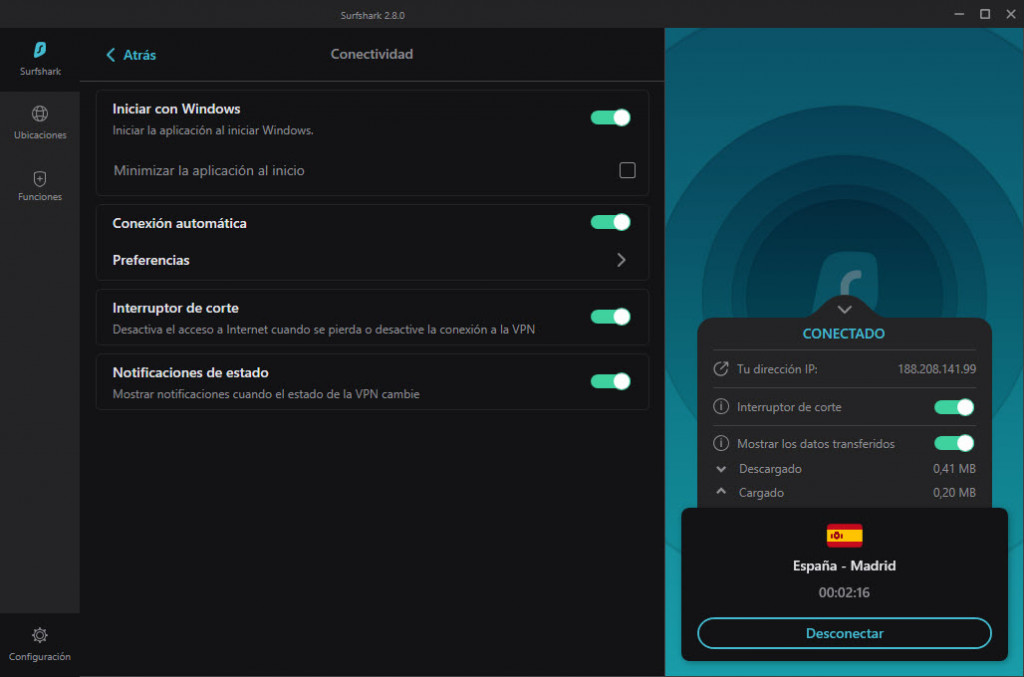Collapse the connection details chevron above CONECTADO

[x=844, y=309]
